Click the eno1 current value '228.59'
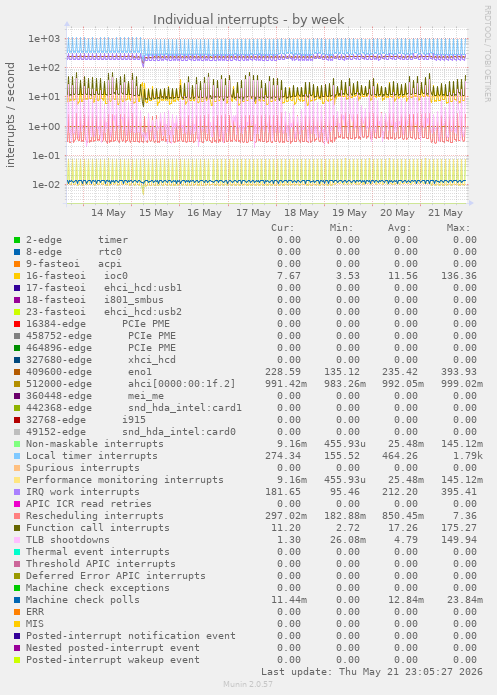This screenshot has height=695, width=497. (283, 372)
